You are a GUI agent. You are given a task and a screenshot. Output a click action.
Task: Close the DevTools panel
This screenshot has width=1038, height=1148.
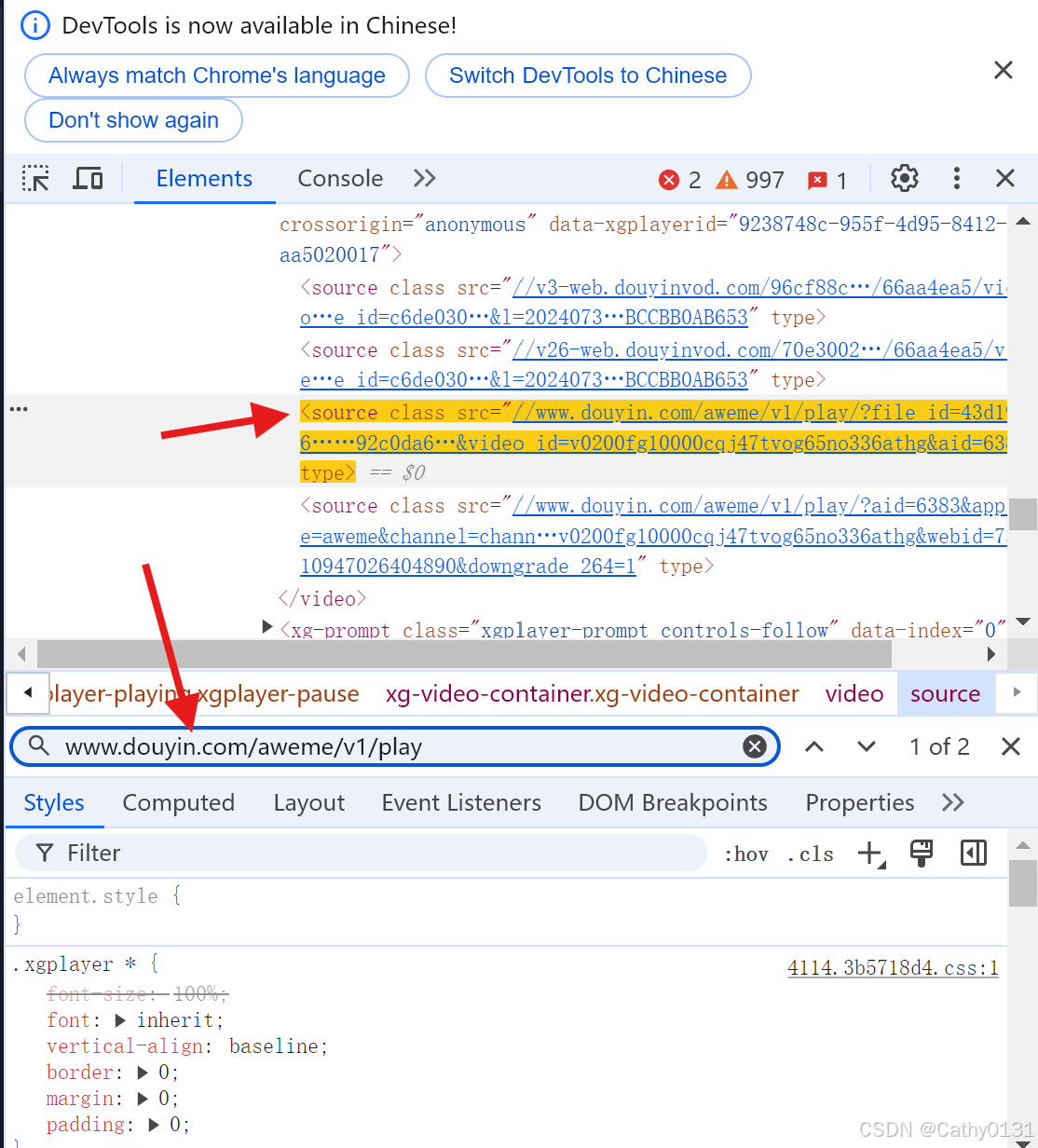click(x=1005, y=178)
